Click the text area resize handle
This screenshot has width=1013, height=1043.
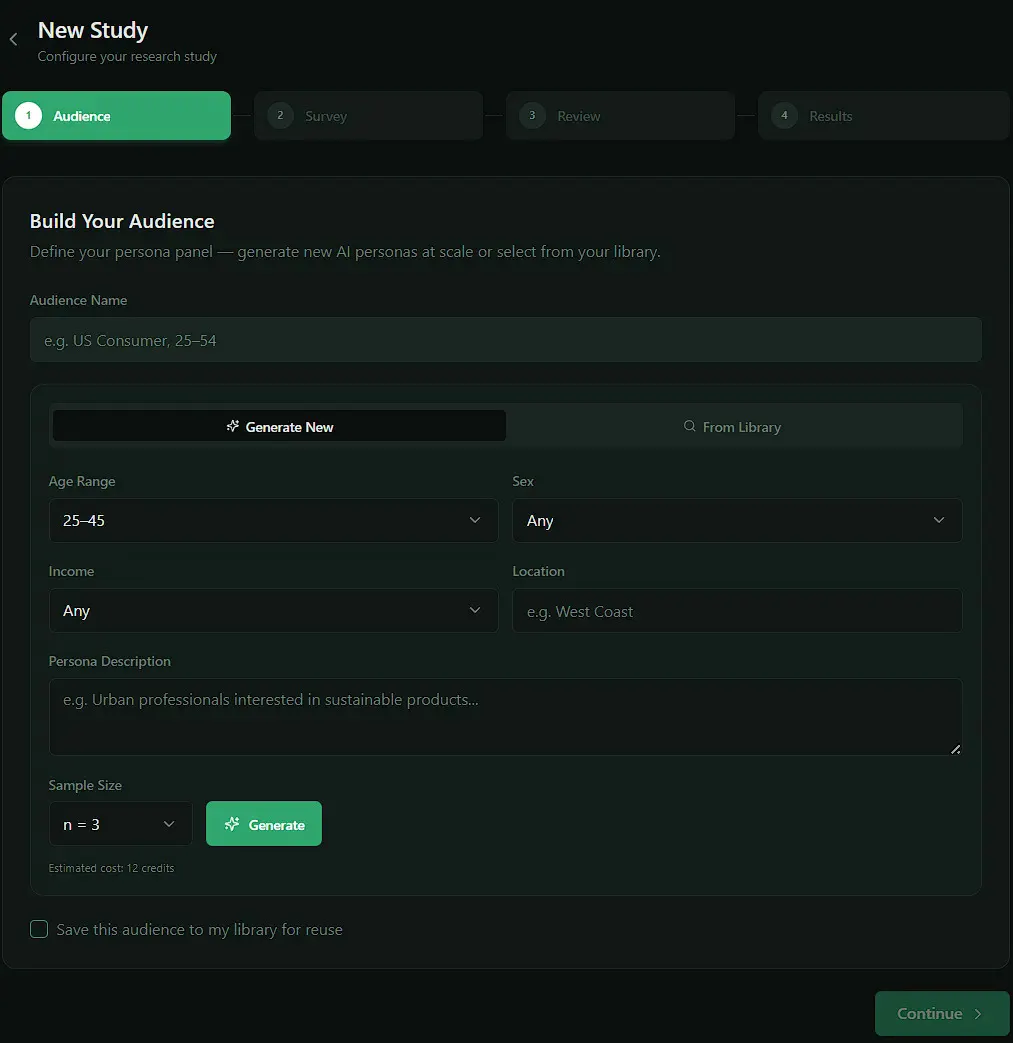[956, 749]
